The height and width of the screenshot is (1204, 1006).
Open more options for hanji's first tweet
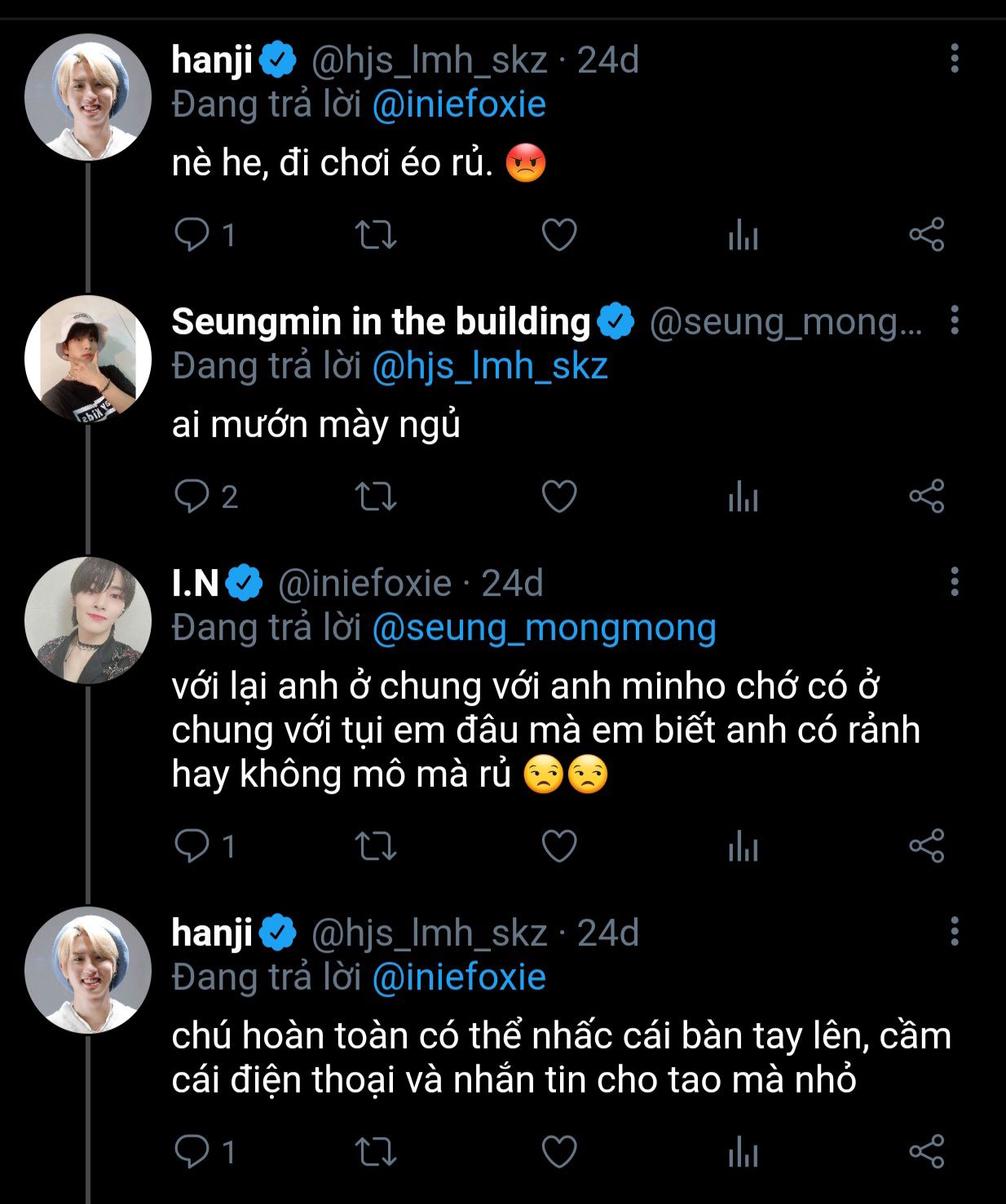click(955, 60)
